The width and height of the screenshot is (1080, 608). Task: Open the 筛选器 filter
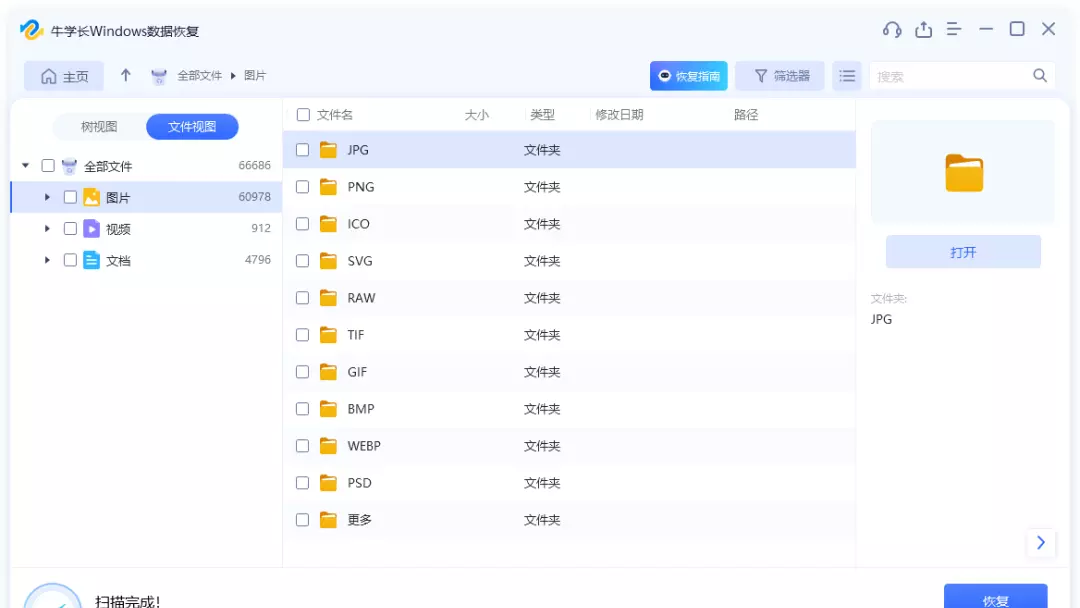click(x=780, y=76)
